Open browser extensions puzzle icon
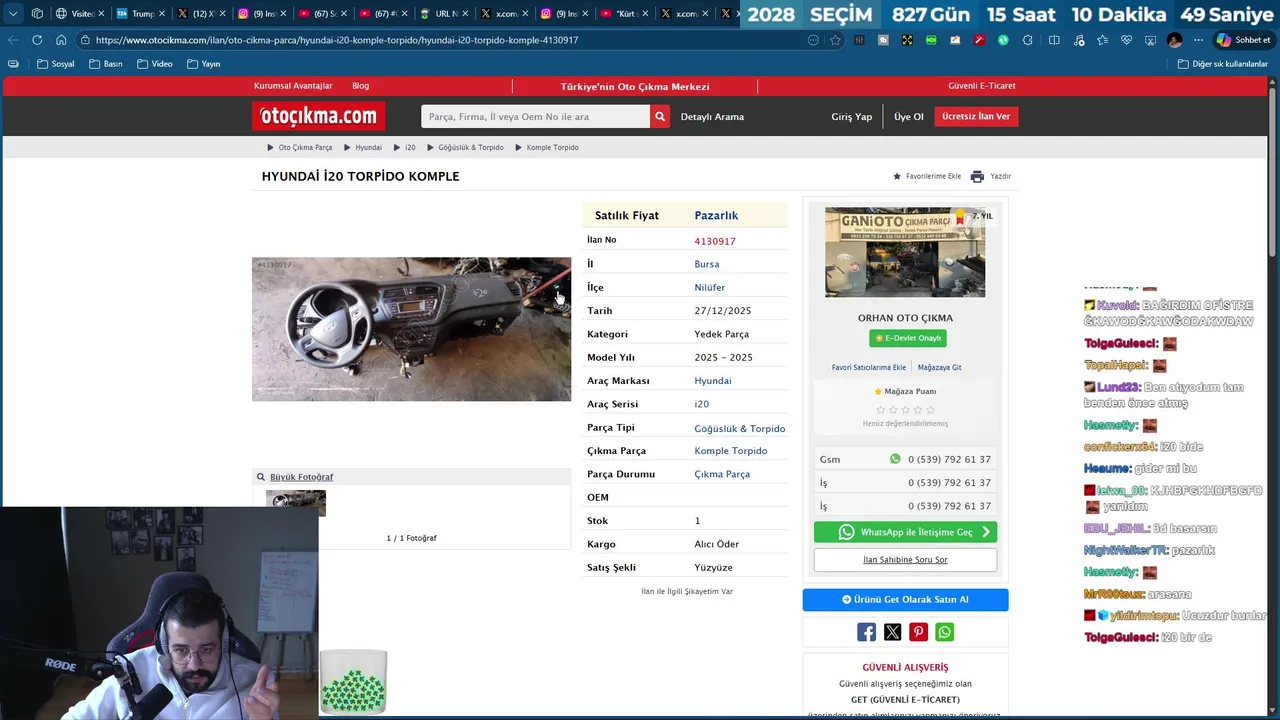 point(1028,40)
